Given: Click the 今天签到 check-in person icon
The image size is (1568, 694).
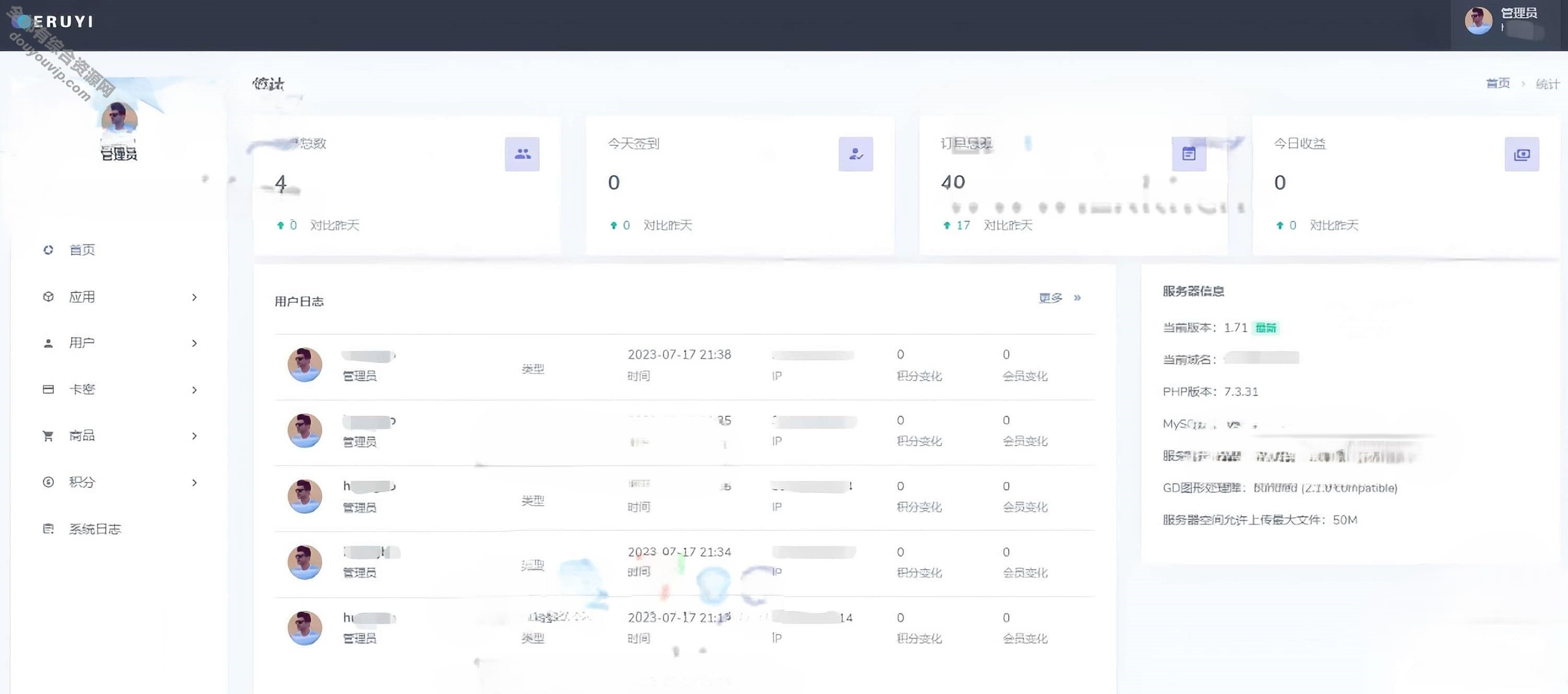Looking at the screenshot, I should (x=856, y=154).
